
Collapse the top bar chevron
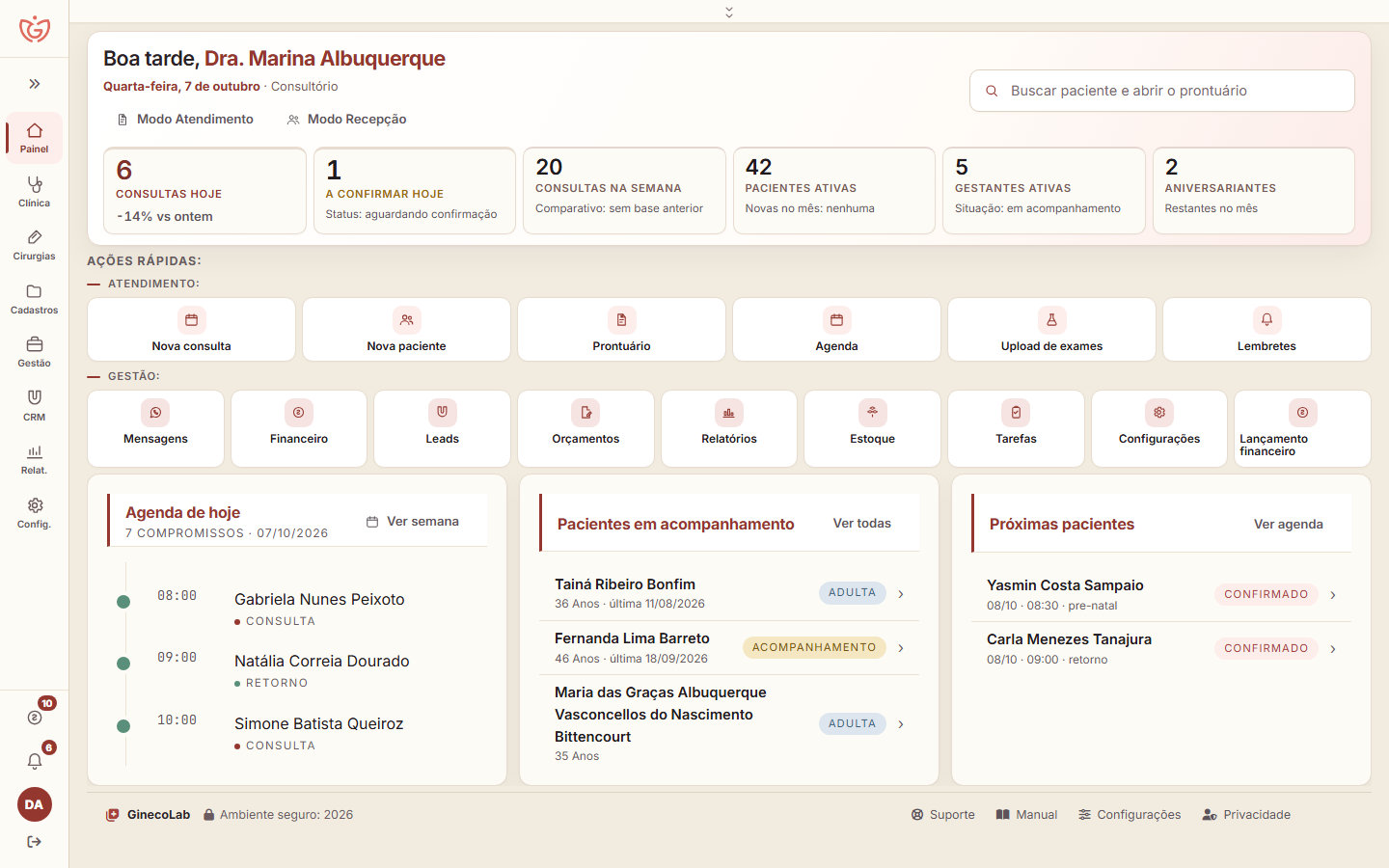click(729, 12)
